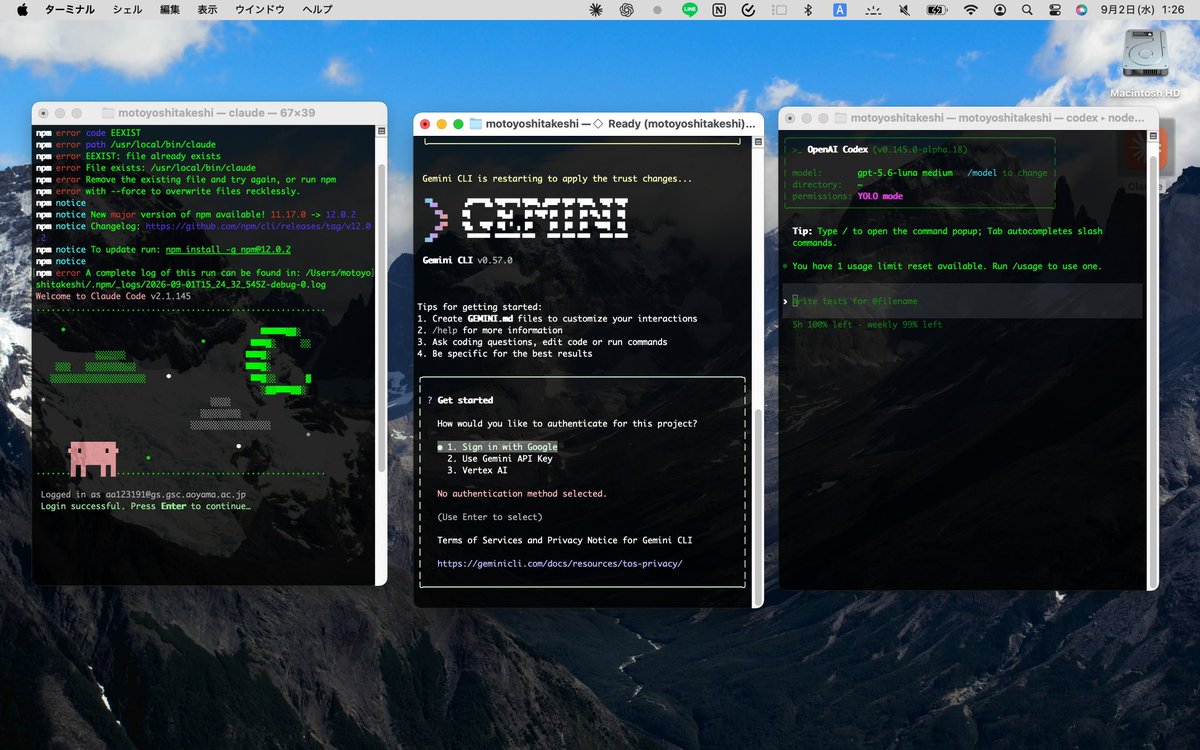
Task: Click the pink Claude mascot pixel art
Action: point(93,459)
